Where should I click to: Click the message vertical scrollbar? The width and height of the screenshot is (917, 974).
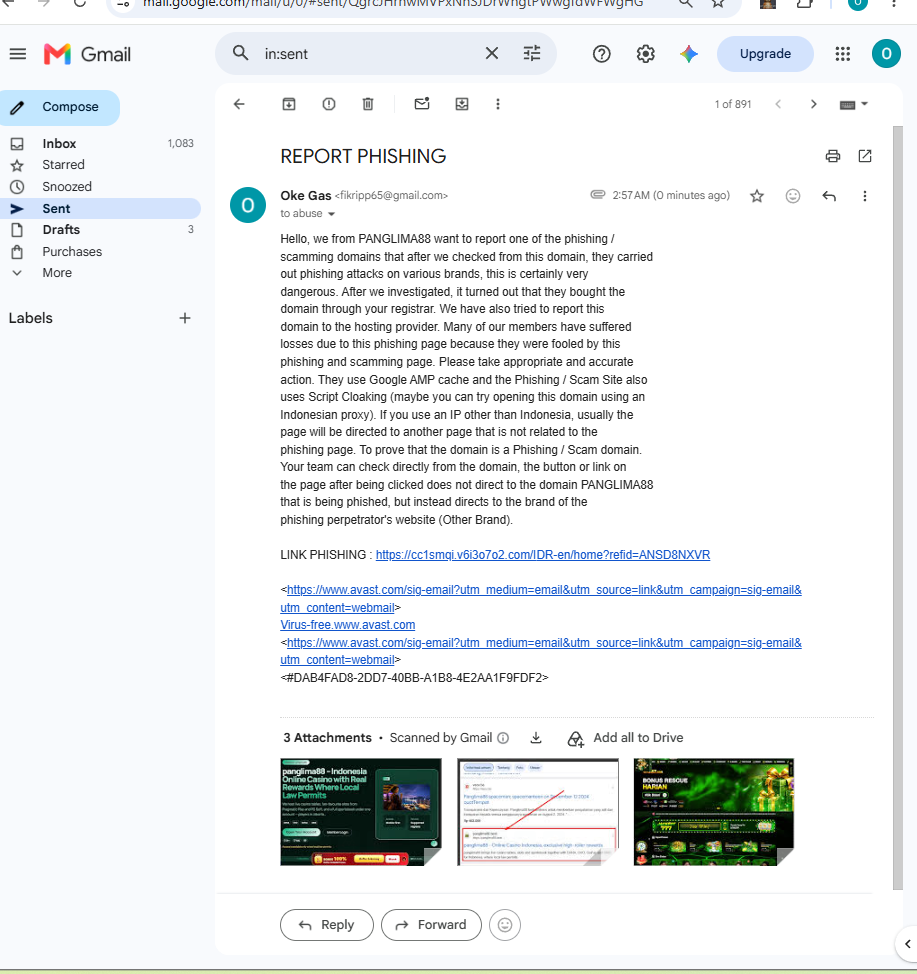click(897, 507)
